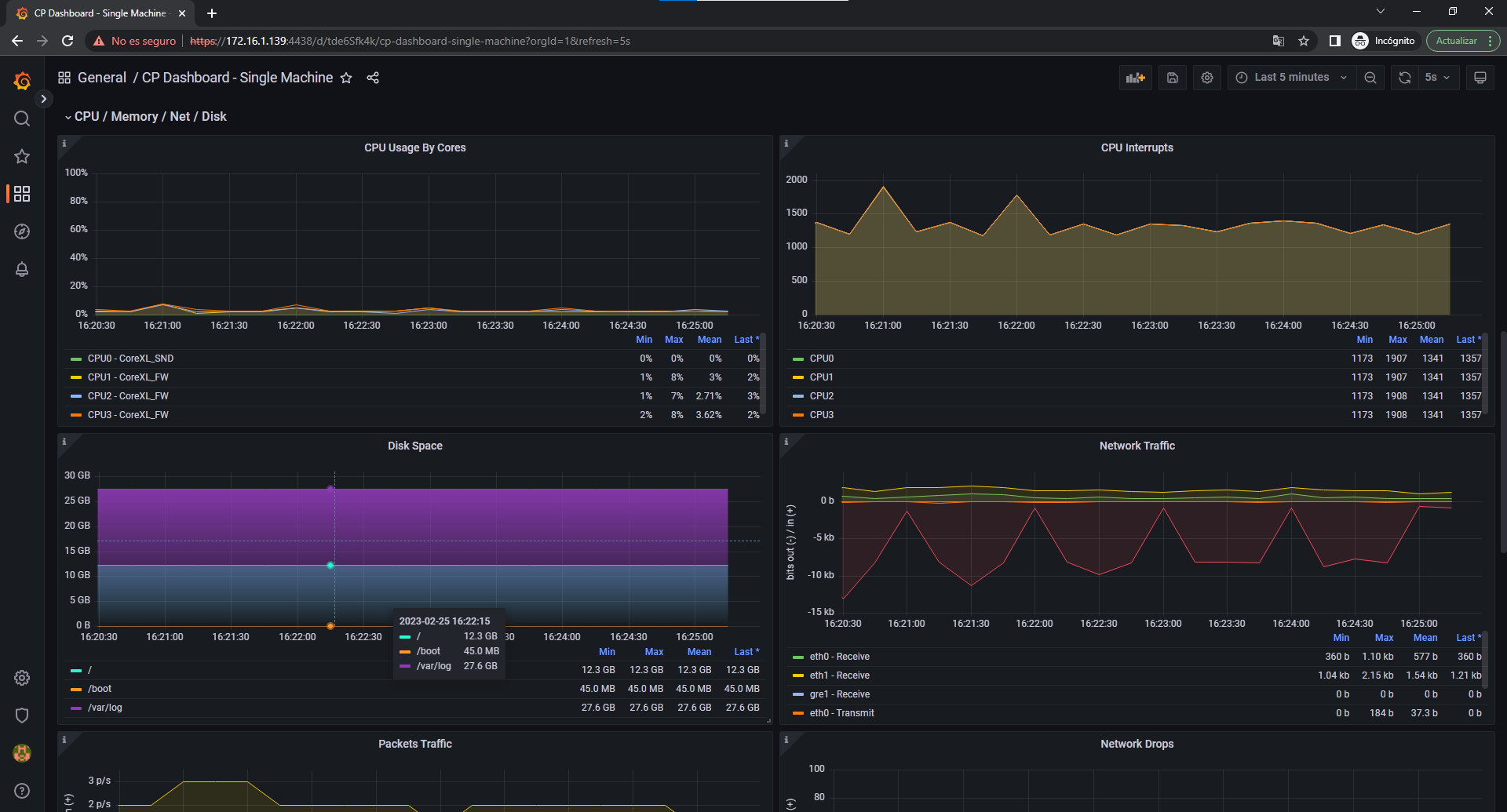Screen dimensions: 1507x812
Task: Open the Grafana home logo
Action: (22, 80)
